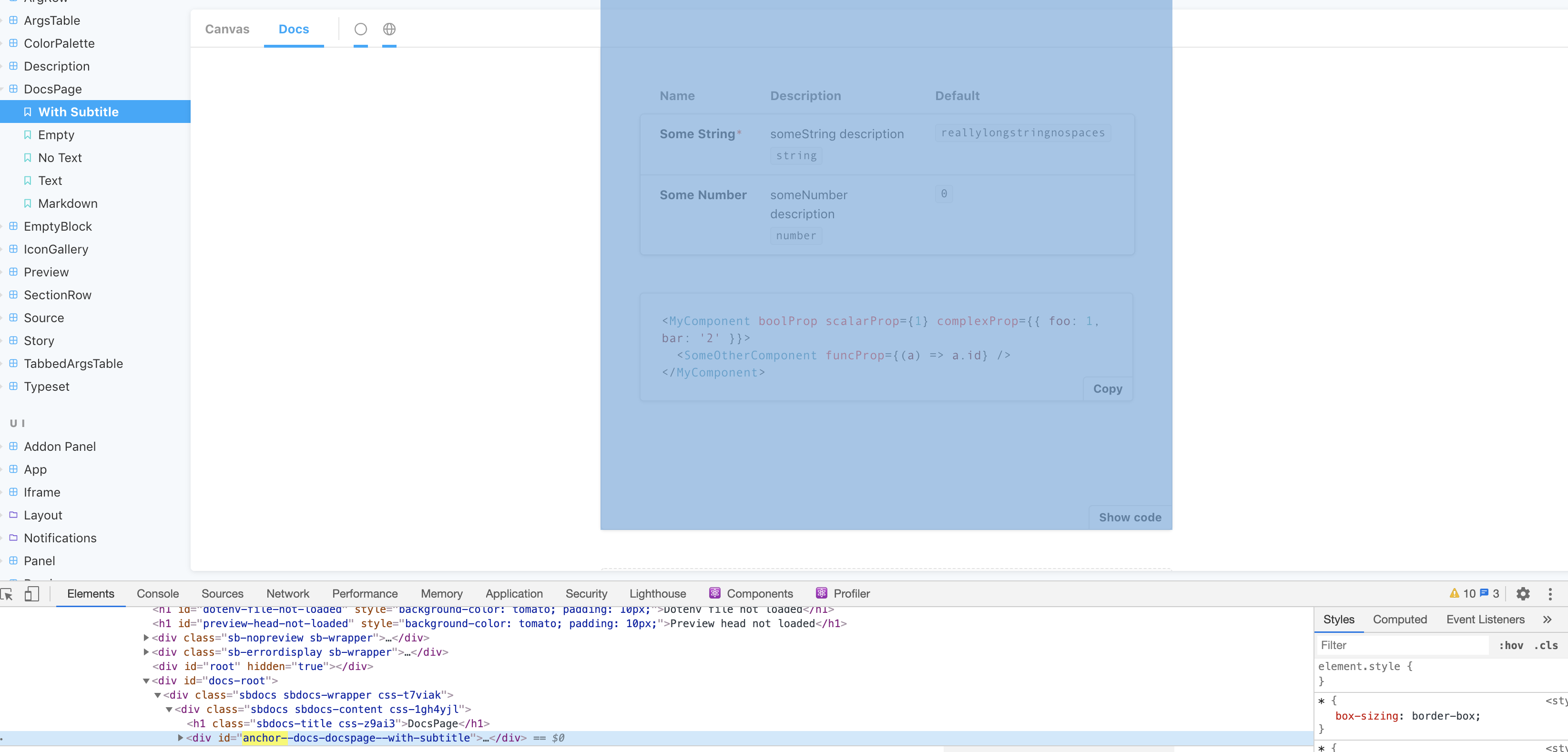Viewport: 1568px width, 752px height.
Task: Open the Console tab in DevTools
Action: pos(158,594)
